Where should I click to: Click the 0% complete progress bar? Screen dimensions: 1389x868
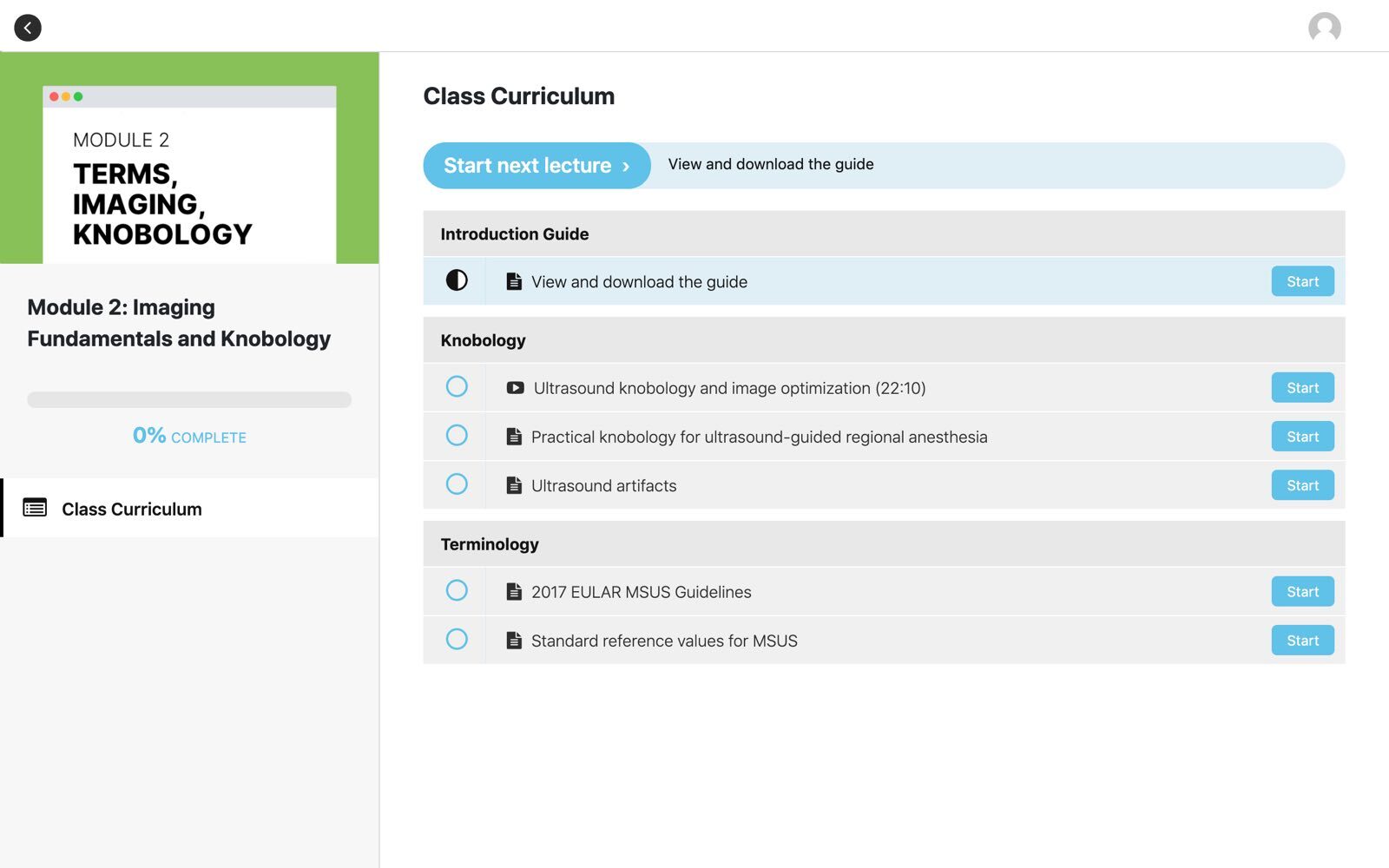coord(188,400)
